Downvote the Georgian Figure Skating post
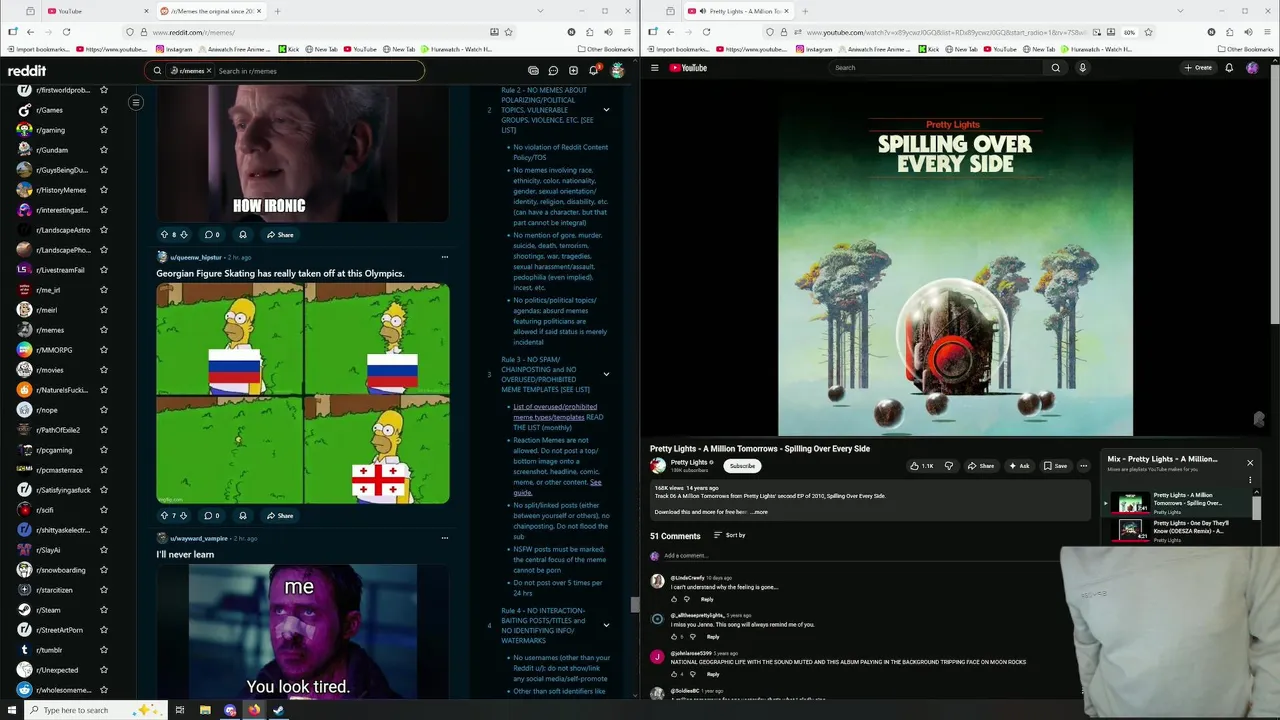Screen dimensions: 1280x720 183,516
